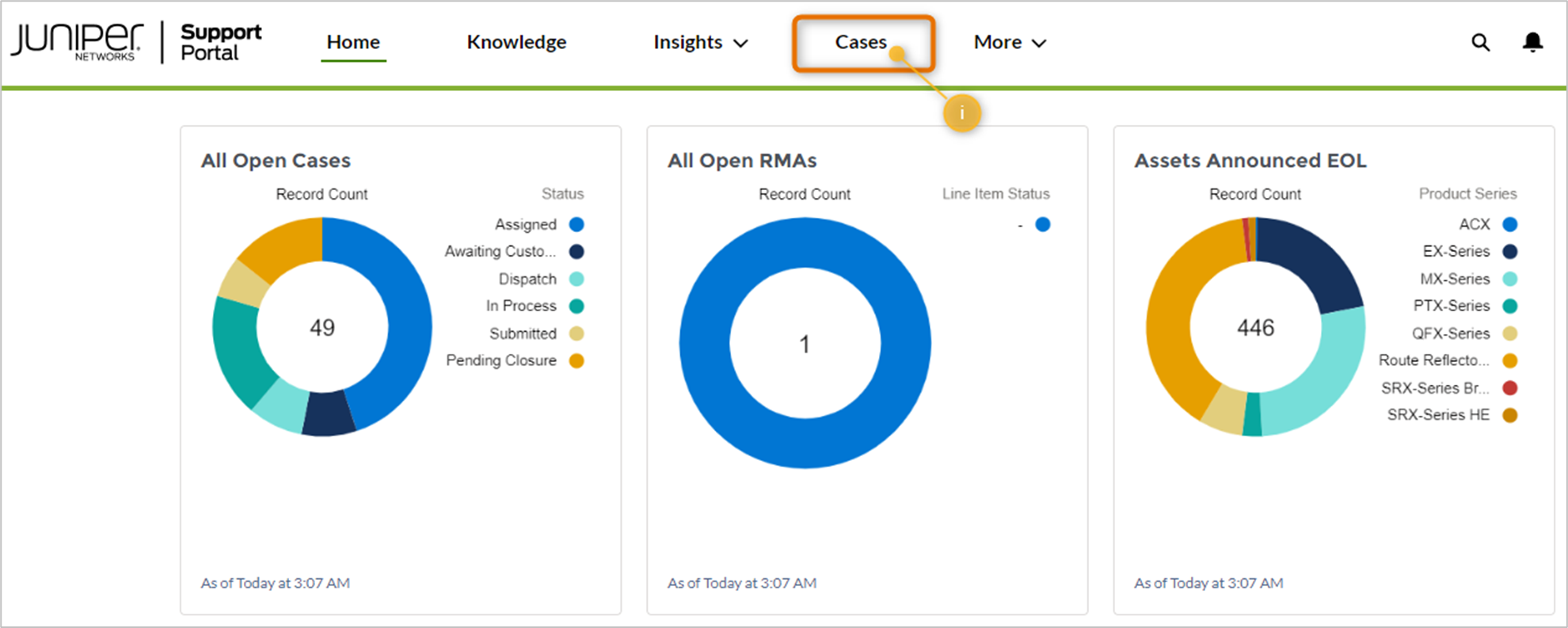Click the orange info callout marker
The height and width of the screenshot is (628, 1568).
[961, 114]
